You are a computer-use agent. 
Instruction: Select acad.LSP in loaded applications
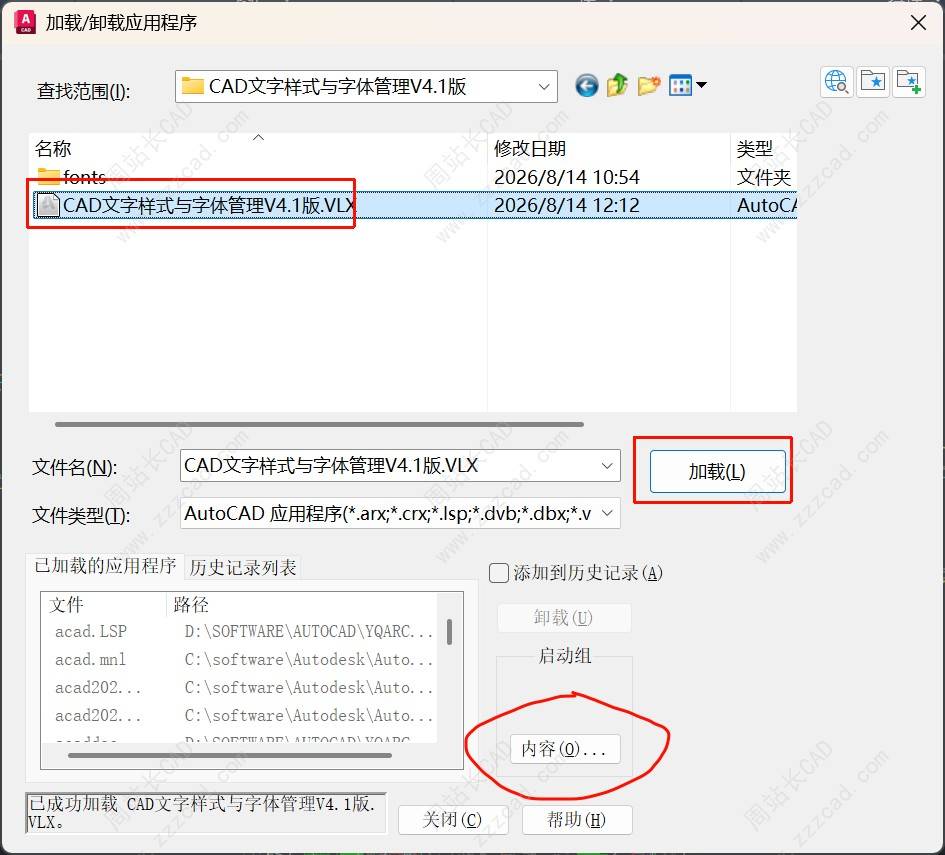pos(90,631)
